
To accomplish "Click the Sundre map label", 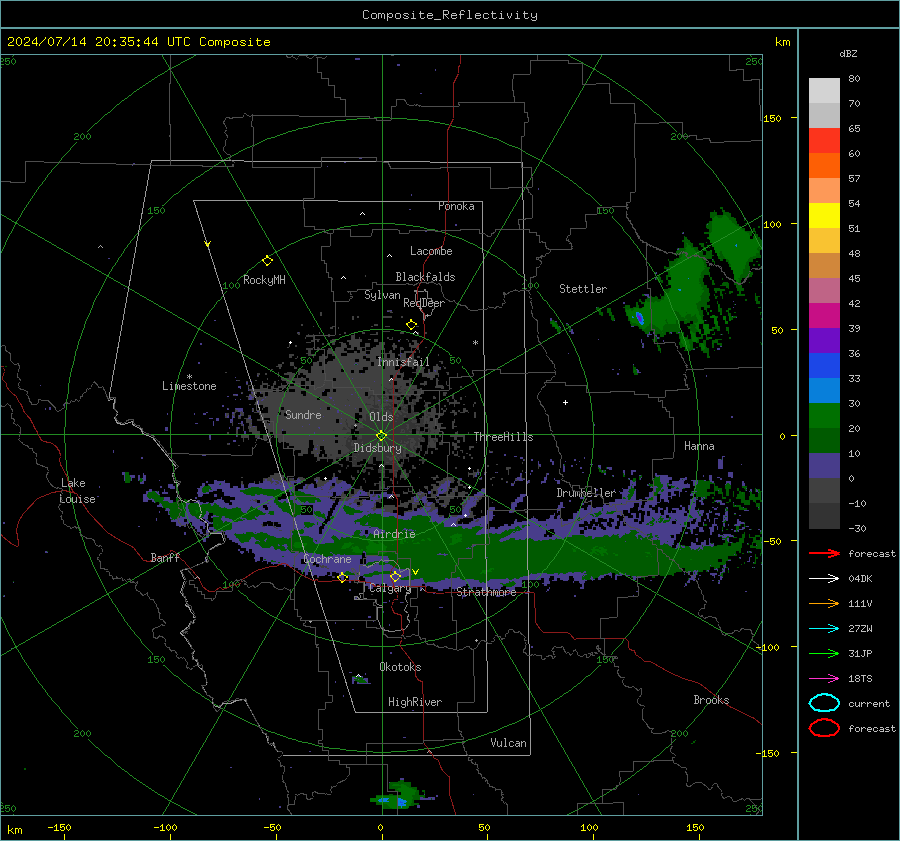I will 303,415.
